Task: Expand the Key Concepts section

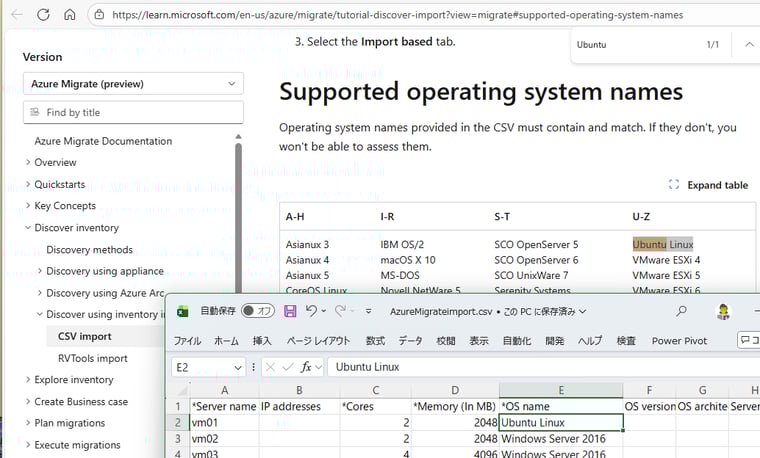Action: point(28,205)
